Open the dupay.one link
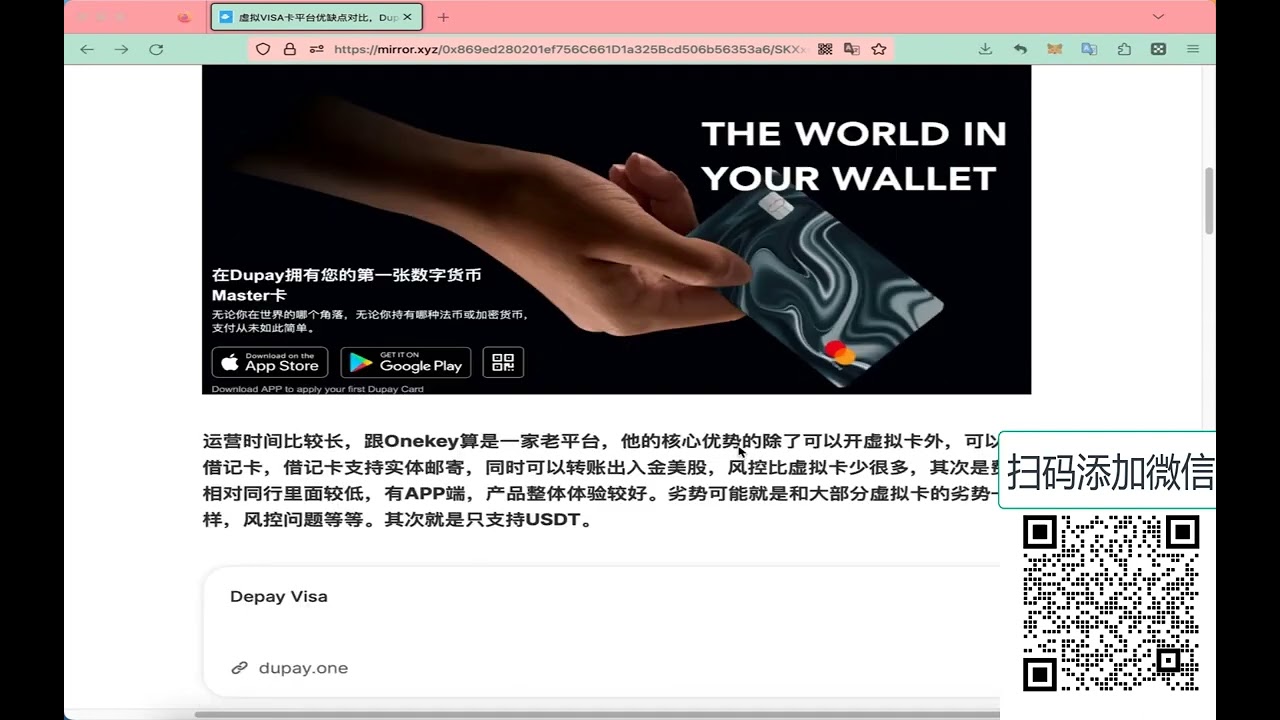Viewport: 1280px width, 720px height. coord(303,668)
